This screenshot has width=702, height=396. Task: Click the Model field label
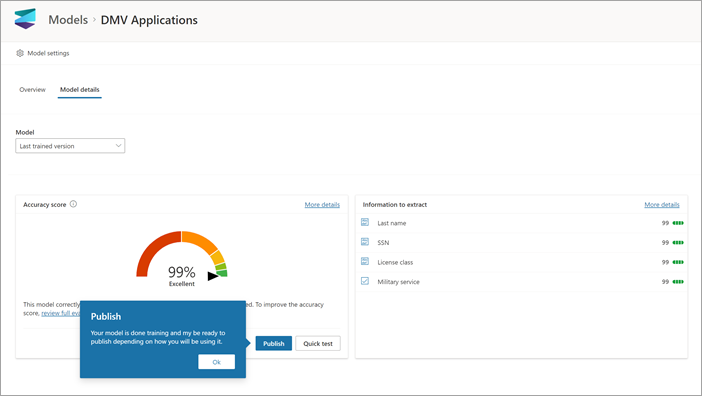coord(25,132)
